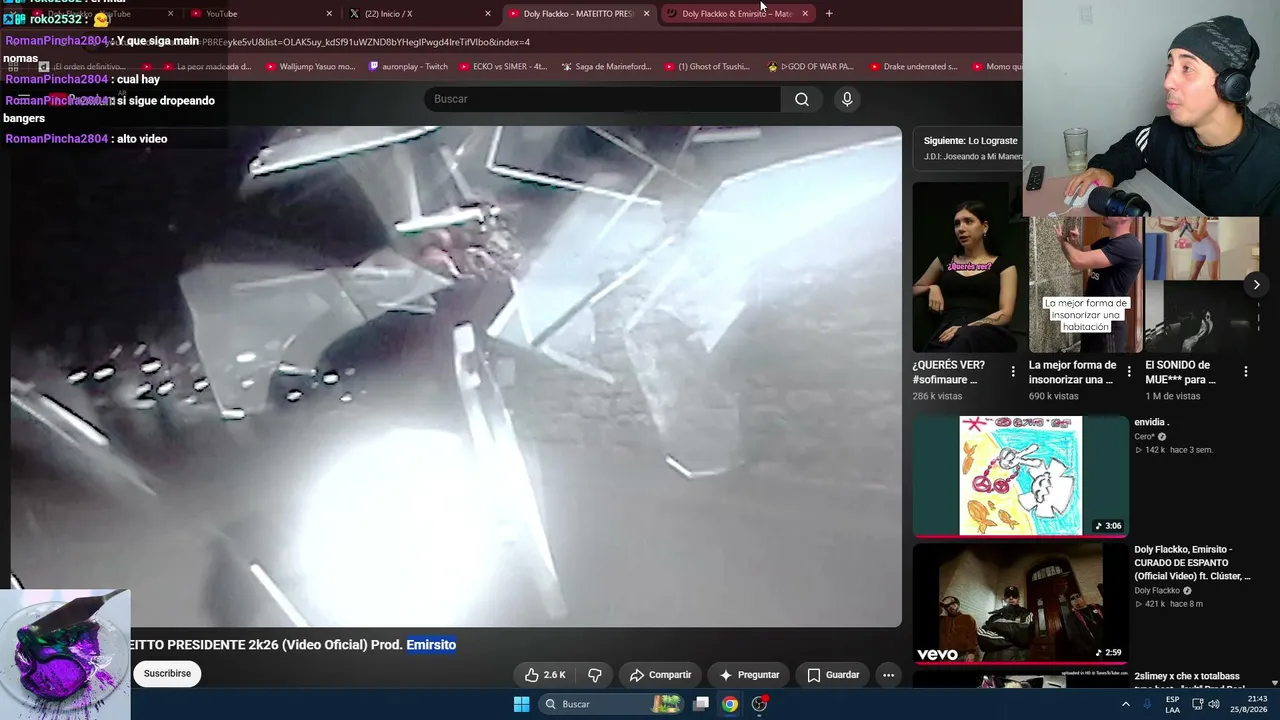Open the 'GOD OF WAR PA...' bookmark
Viewport: 1280px width, 720px height.
810,67
